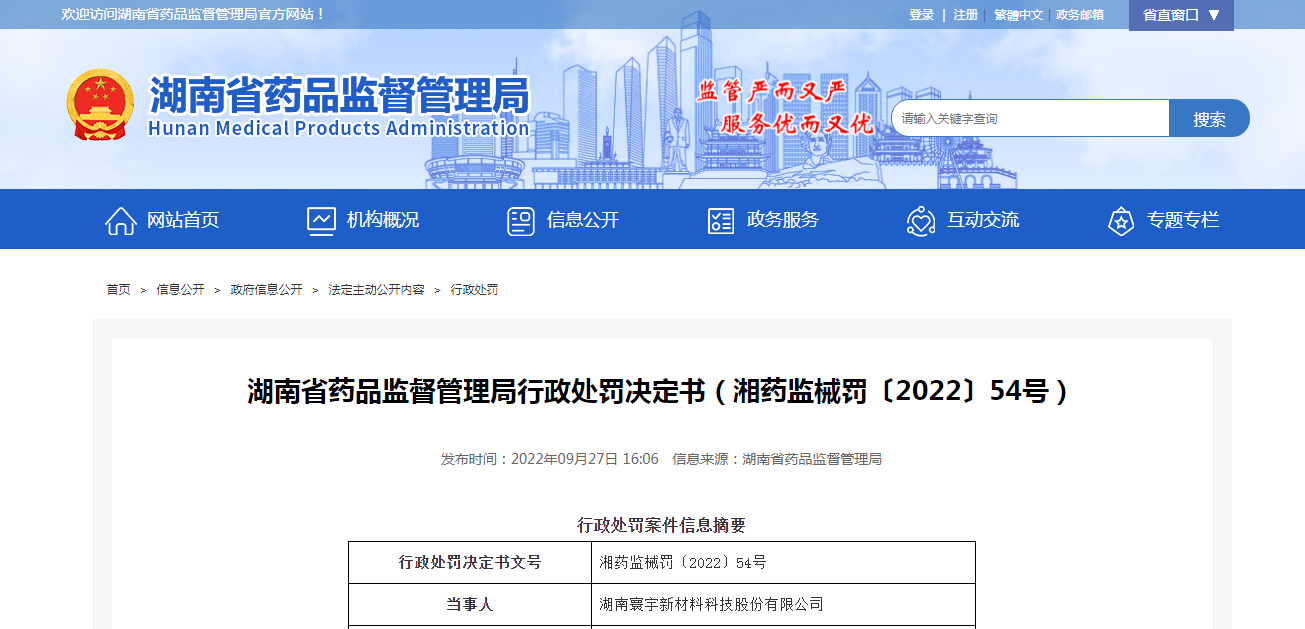Click the 登录 link

[x=921, y=15]
